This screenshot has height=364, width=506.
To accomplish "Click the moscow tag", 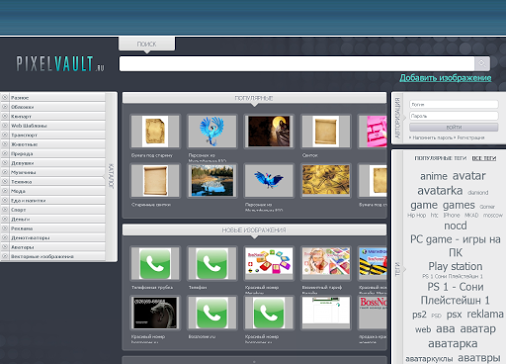I will click(x=493, y=215).
